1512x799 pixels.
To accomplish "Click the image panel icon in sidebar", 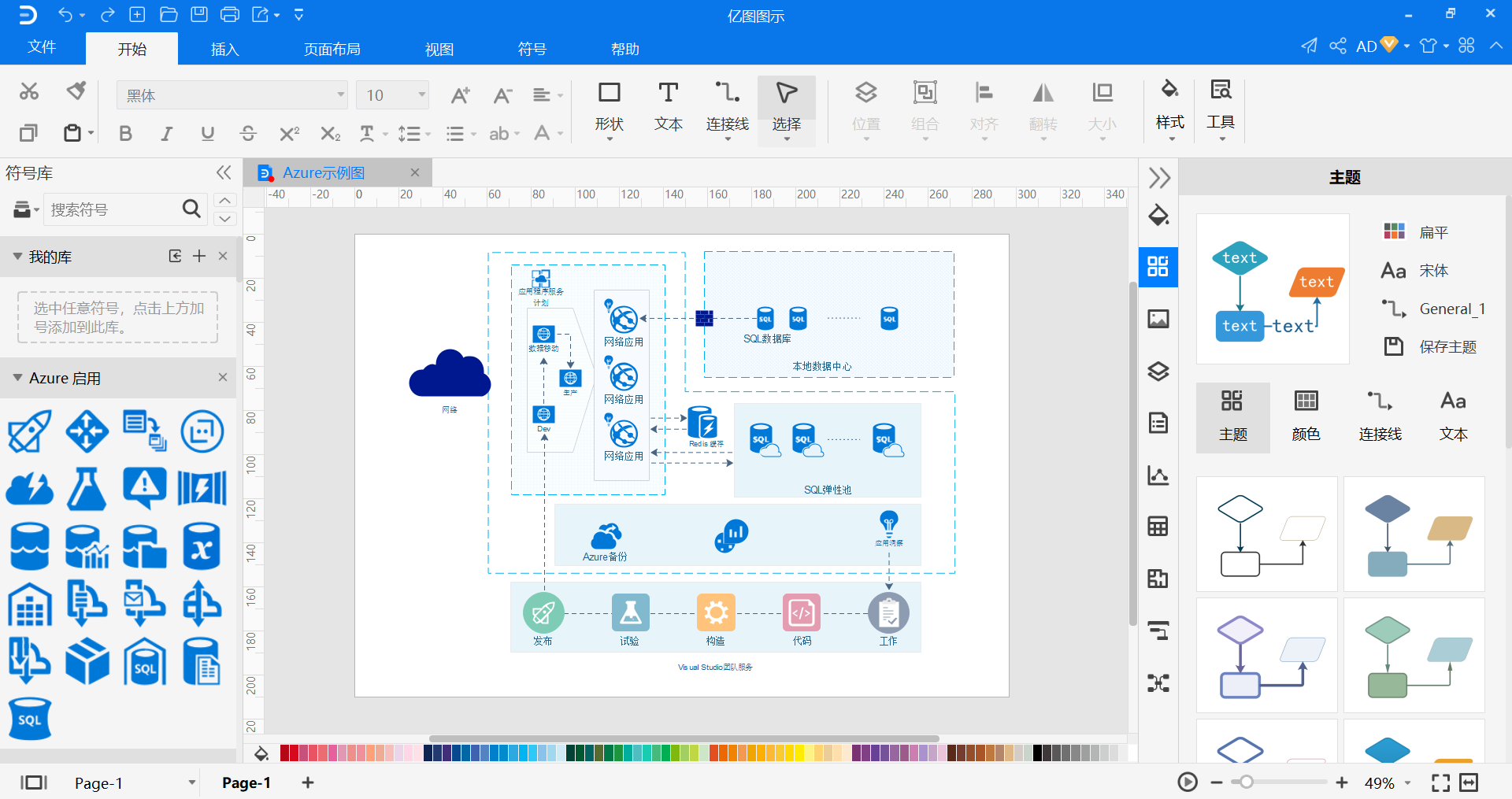I will [x=1158, y=319].
